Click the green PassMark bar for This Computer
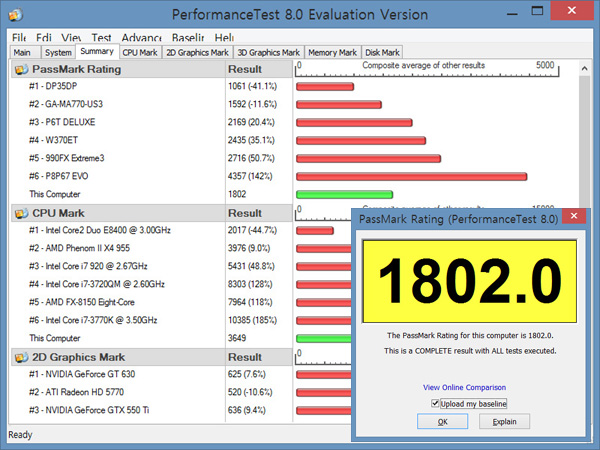 tap(344, 194)
